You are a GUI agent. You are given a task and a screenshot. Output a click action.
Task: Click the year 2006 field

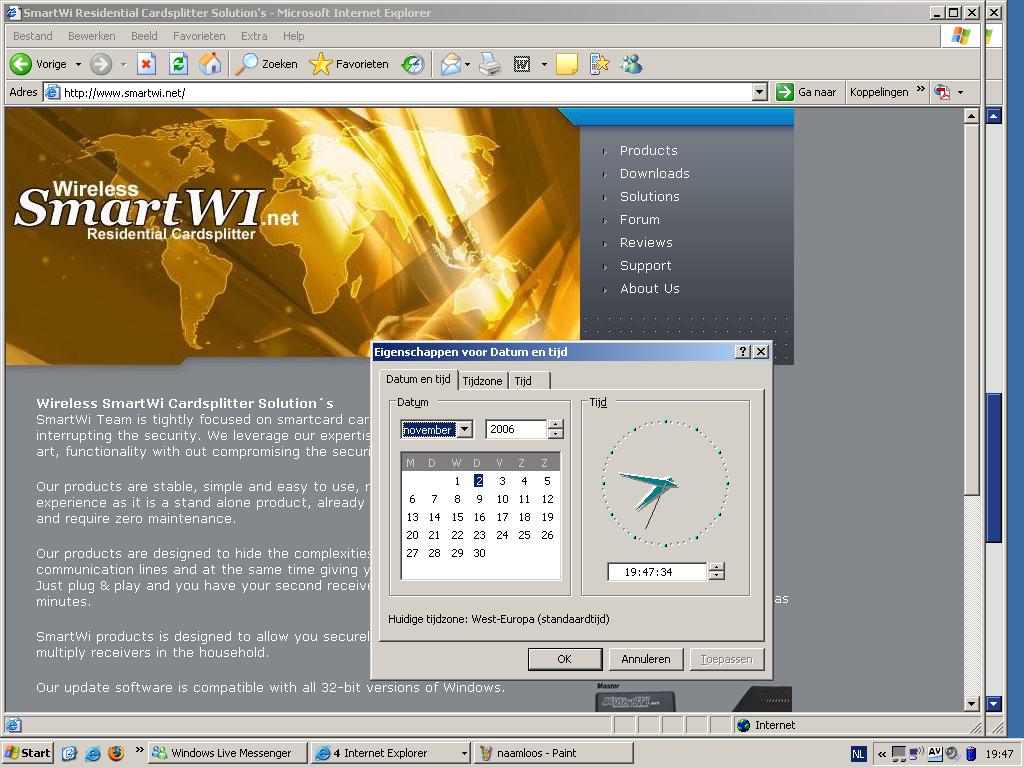click(x=516, y=429)
